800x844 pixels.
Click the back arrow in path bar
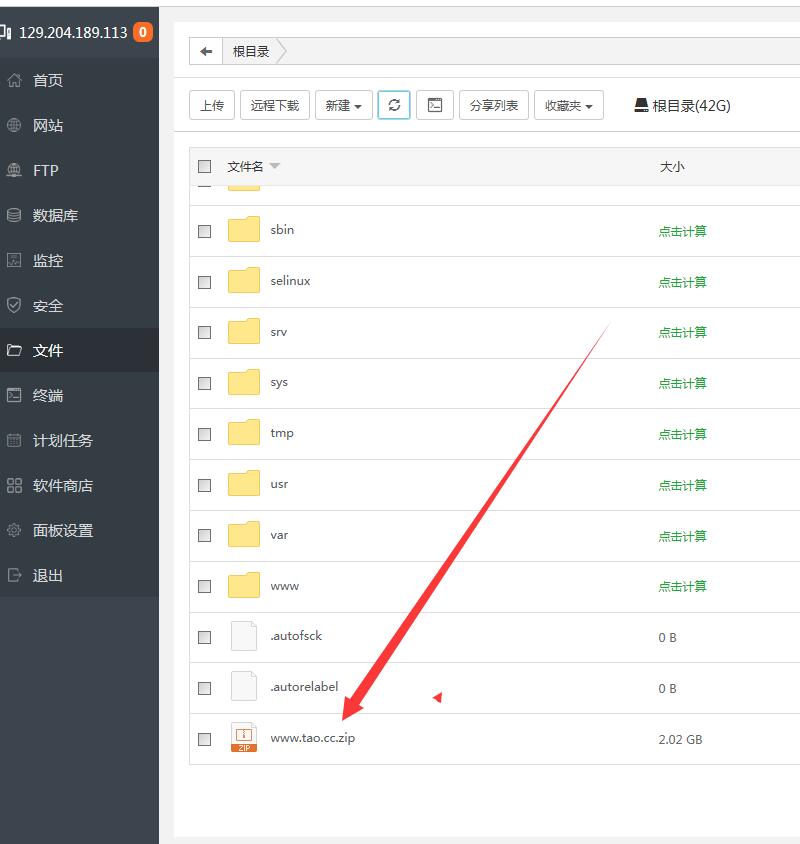(x=206, y=52)
